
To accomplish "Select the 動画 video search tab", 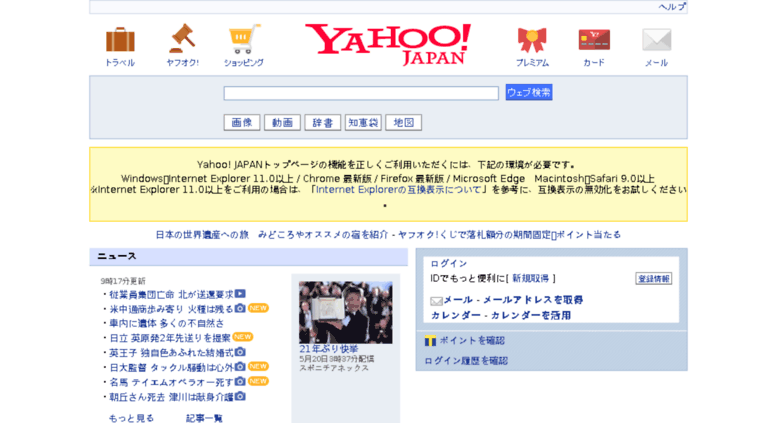I will click(x=282, y=122).
